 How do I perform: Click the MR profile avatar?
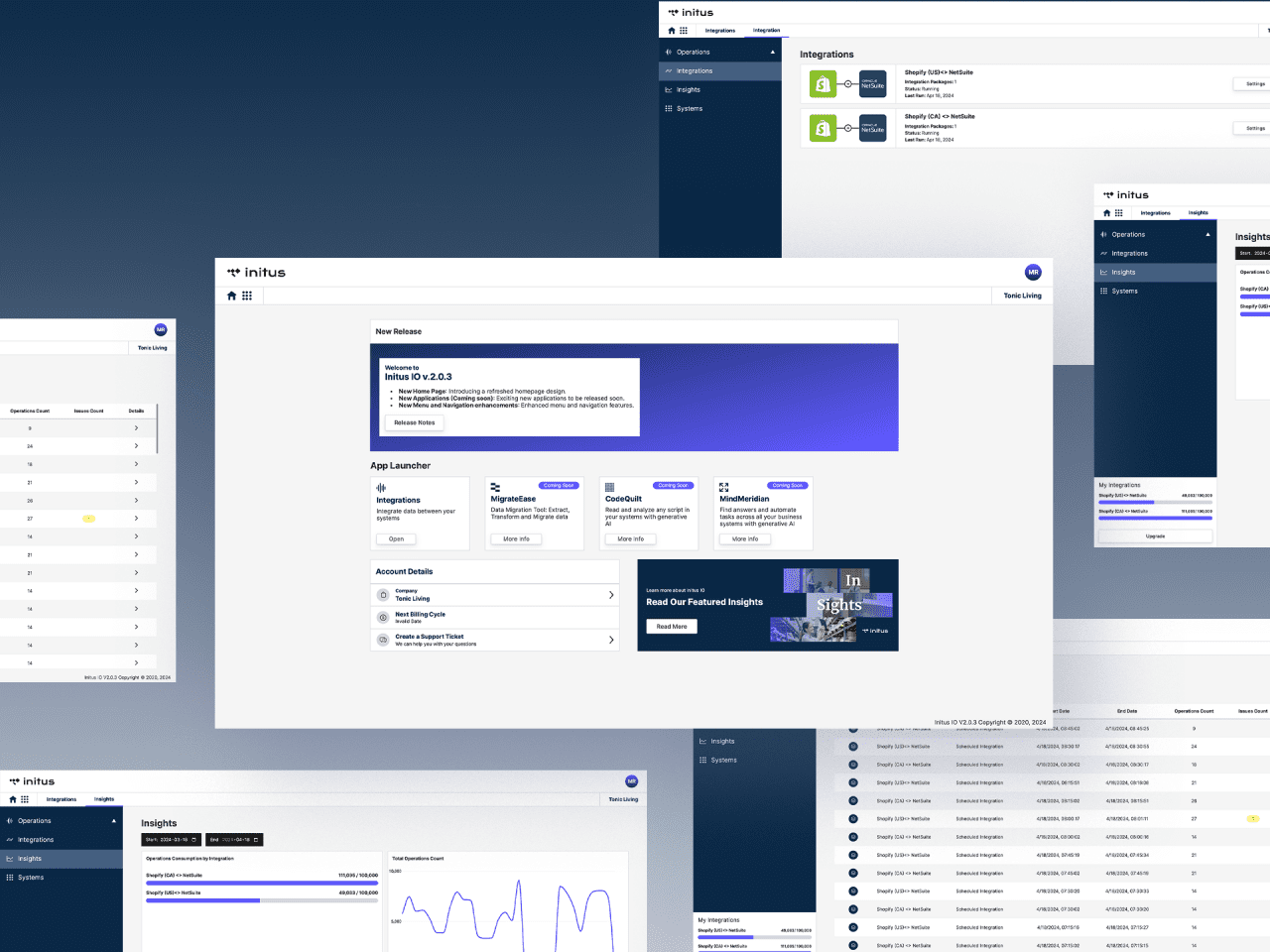coord(1033,272)
